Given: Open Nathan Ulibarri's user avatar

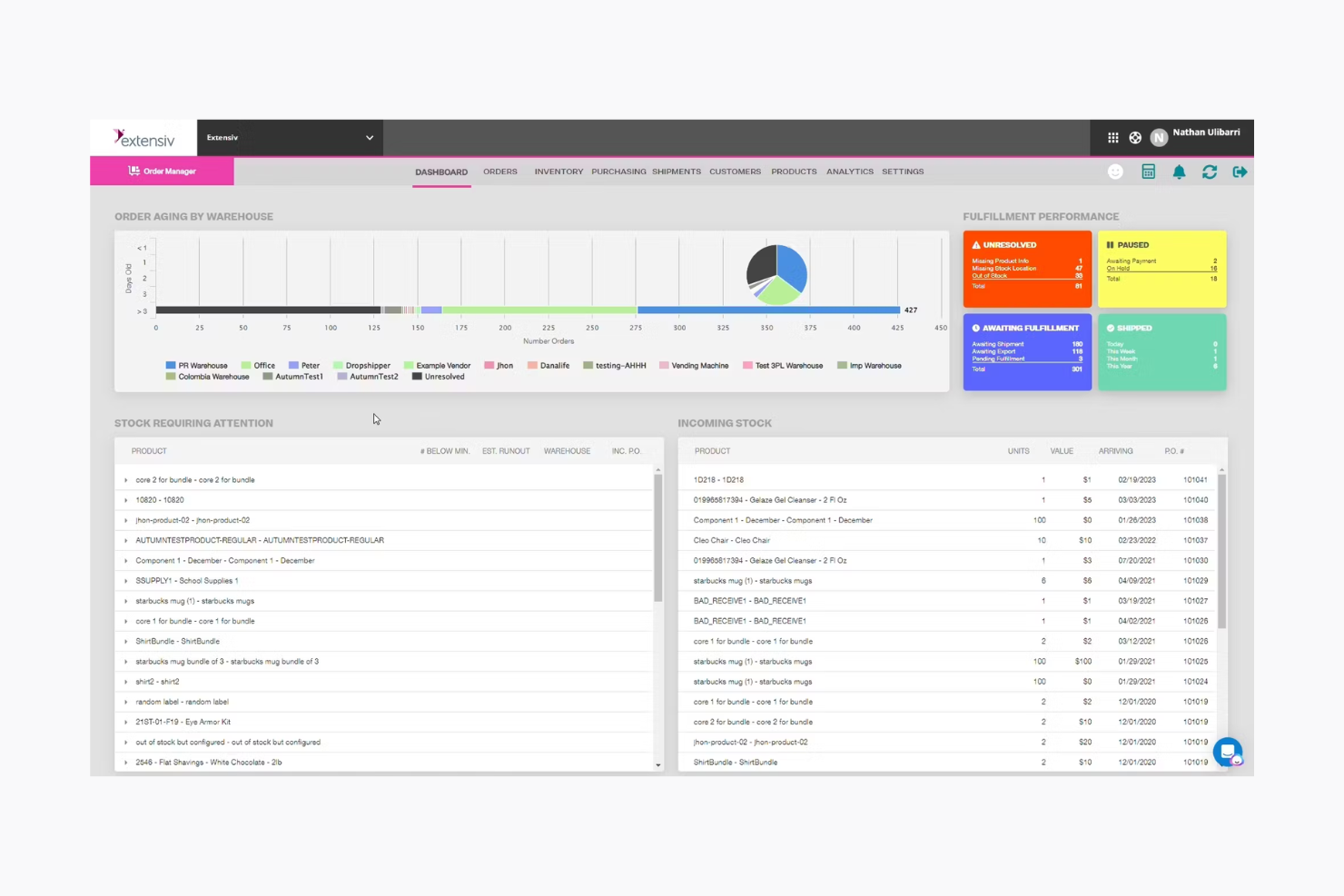Looking at the screenshot, I should tap(1159, 137).
